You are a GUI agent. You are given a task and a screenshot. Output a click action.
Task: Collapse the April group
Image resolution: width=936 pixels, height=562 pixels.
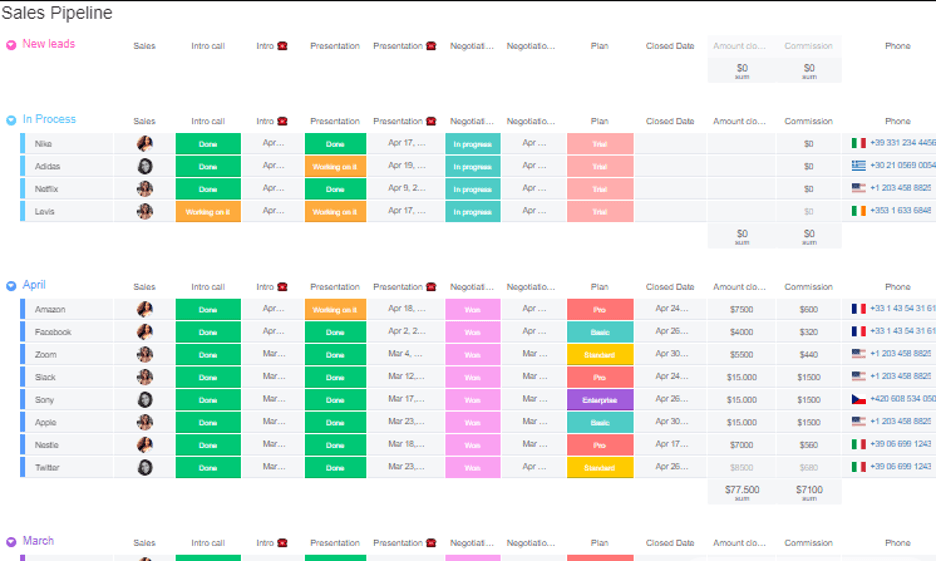11,286
